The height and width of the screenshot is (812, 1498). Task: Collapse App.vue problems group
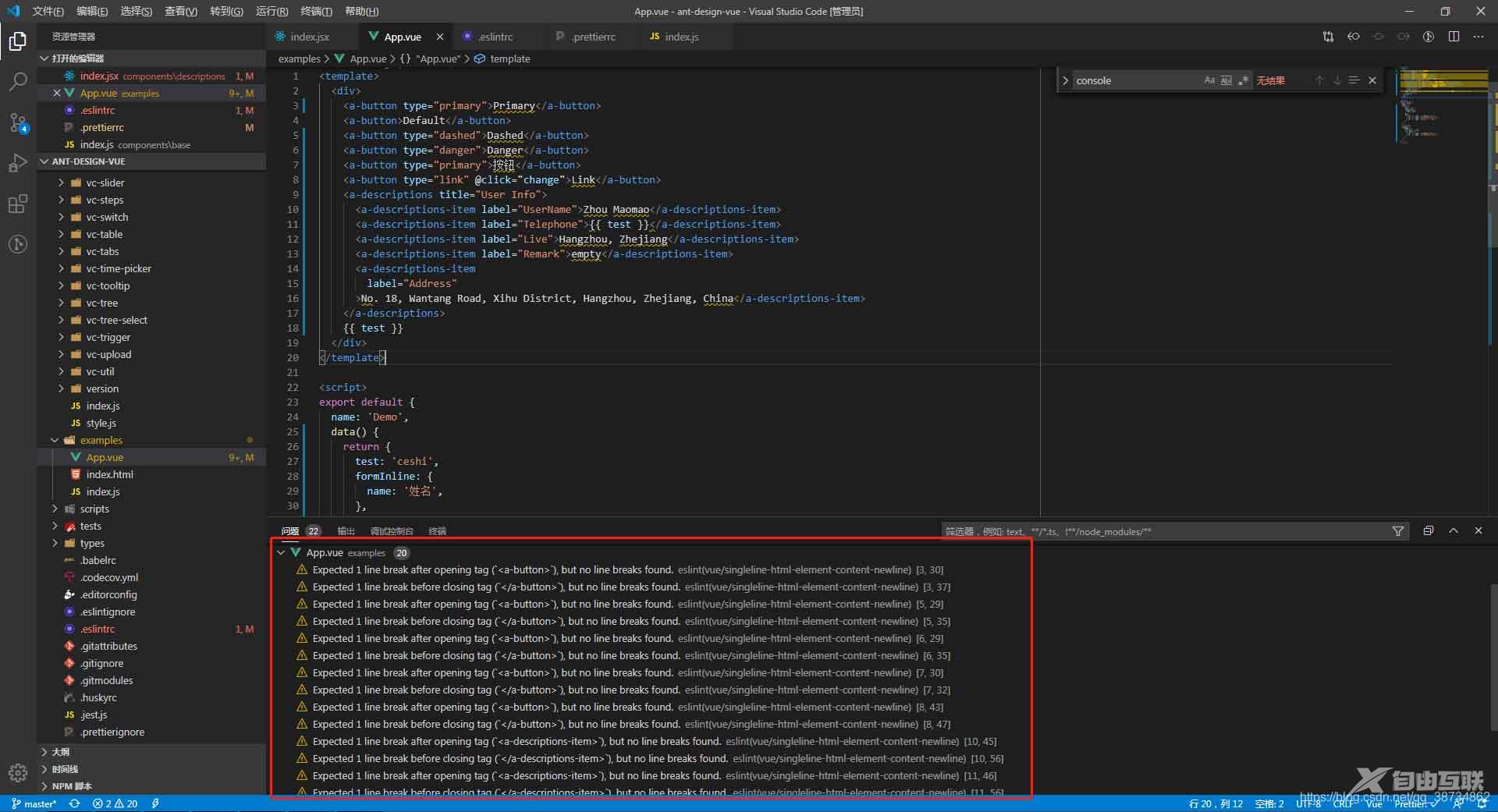[x=281, y=552]
